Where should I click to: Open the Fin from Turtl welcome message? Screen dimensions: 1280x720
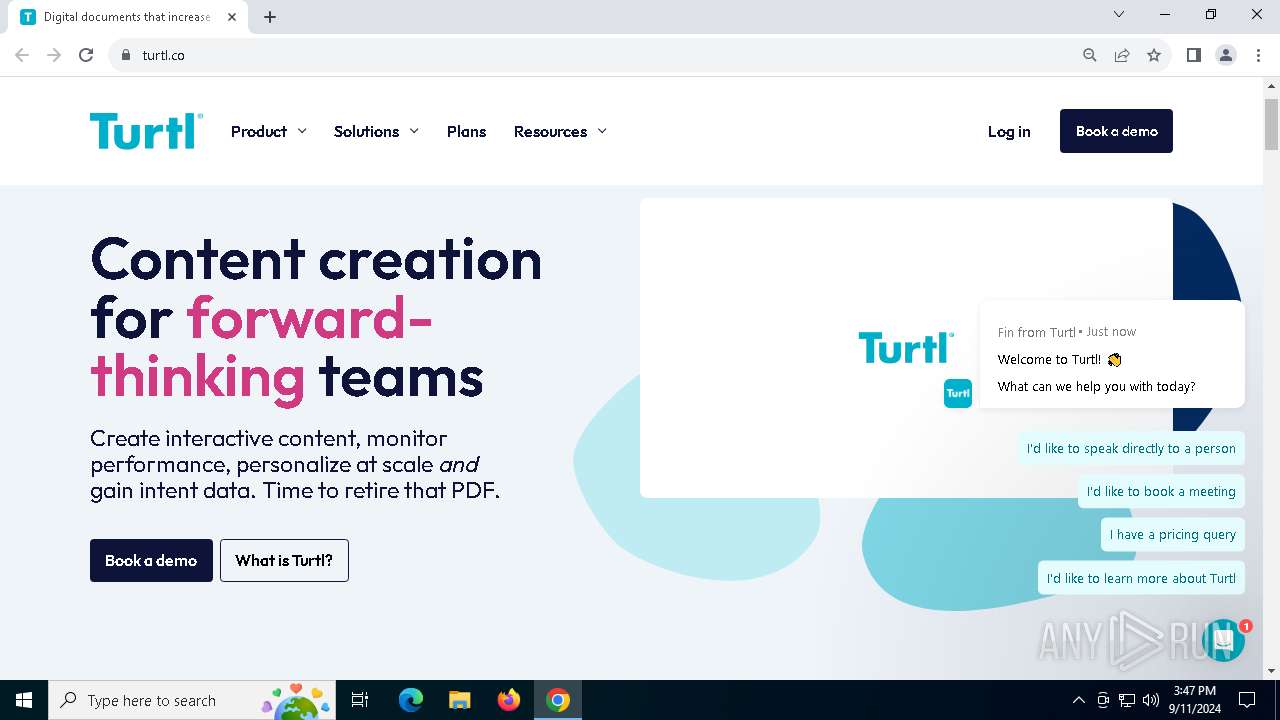pyautogui.click(x=1112, y=355)
